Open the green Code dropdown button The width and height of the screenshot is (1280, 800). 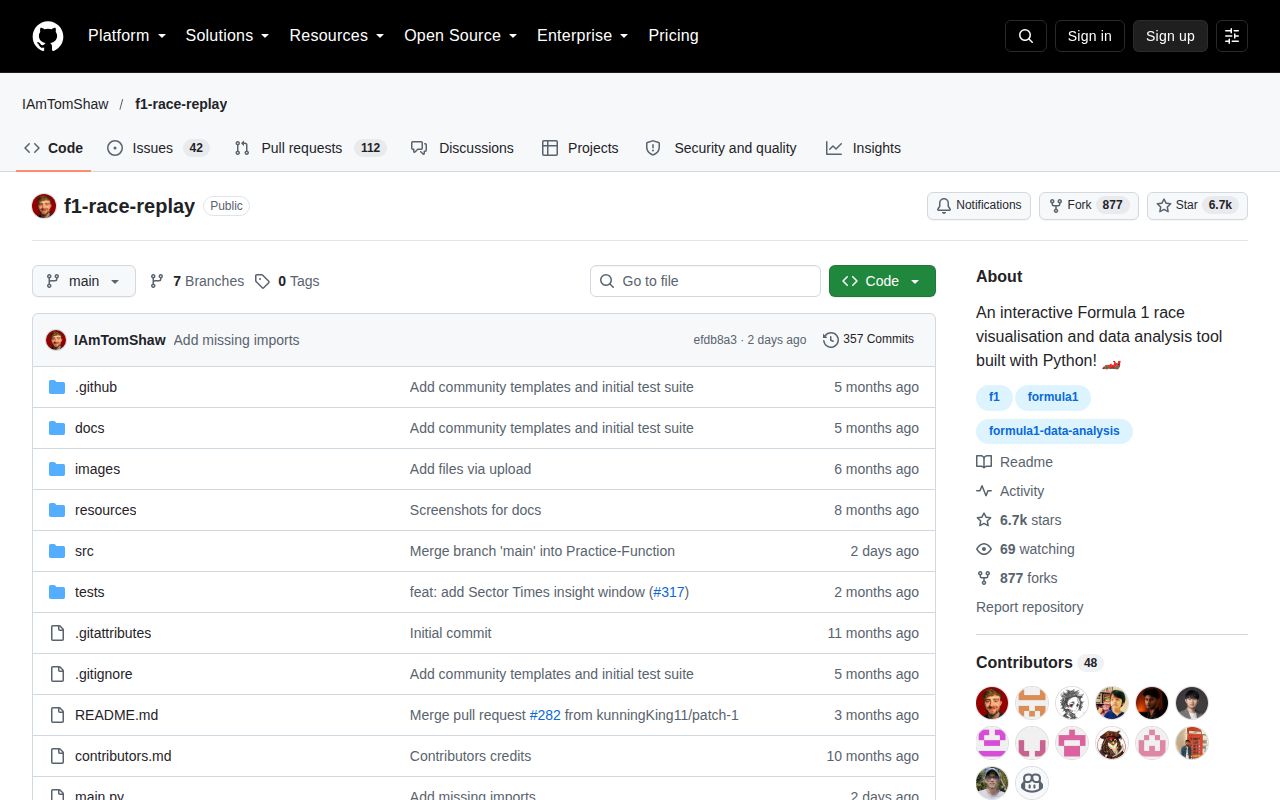(x=882, y=281)
